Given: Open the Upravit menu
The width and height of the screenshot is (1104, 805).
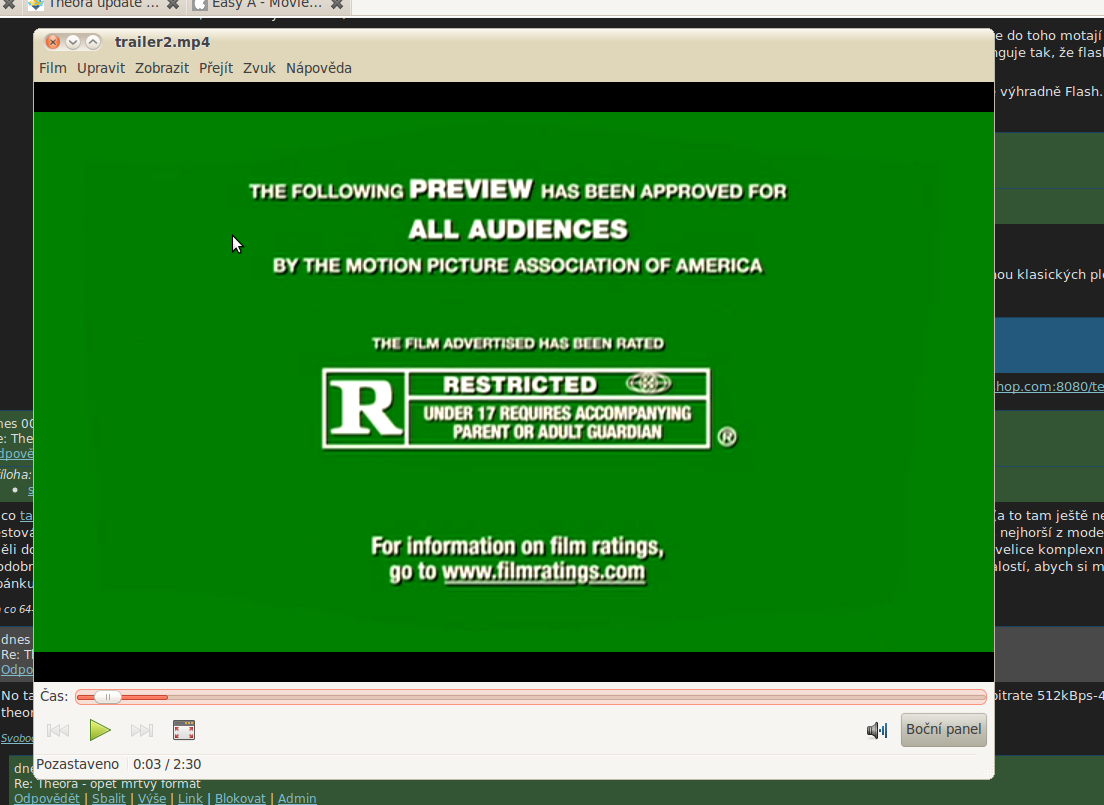Looking at the screenshot, I should point(101,68).
